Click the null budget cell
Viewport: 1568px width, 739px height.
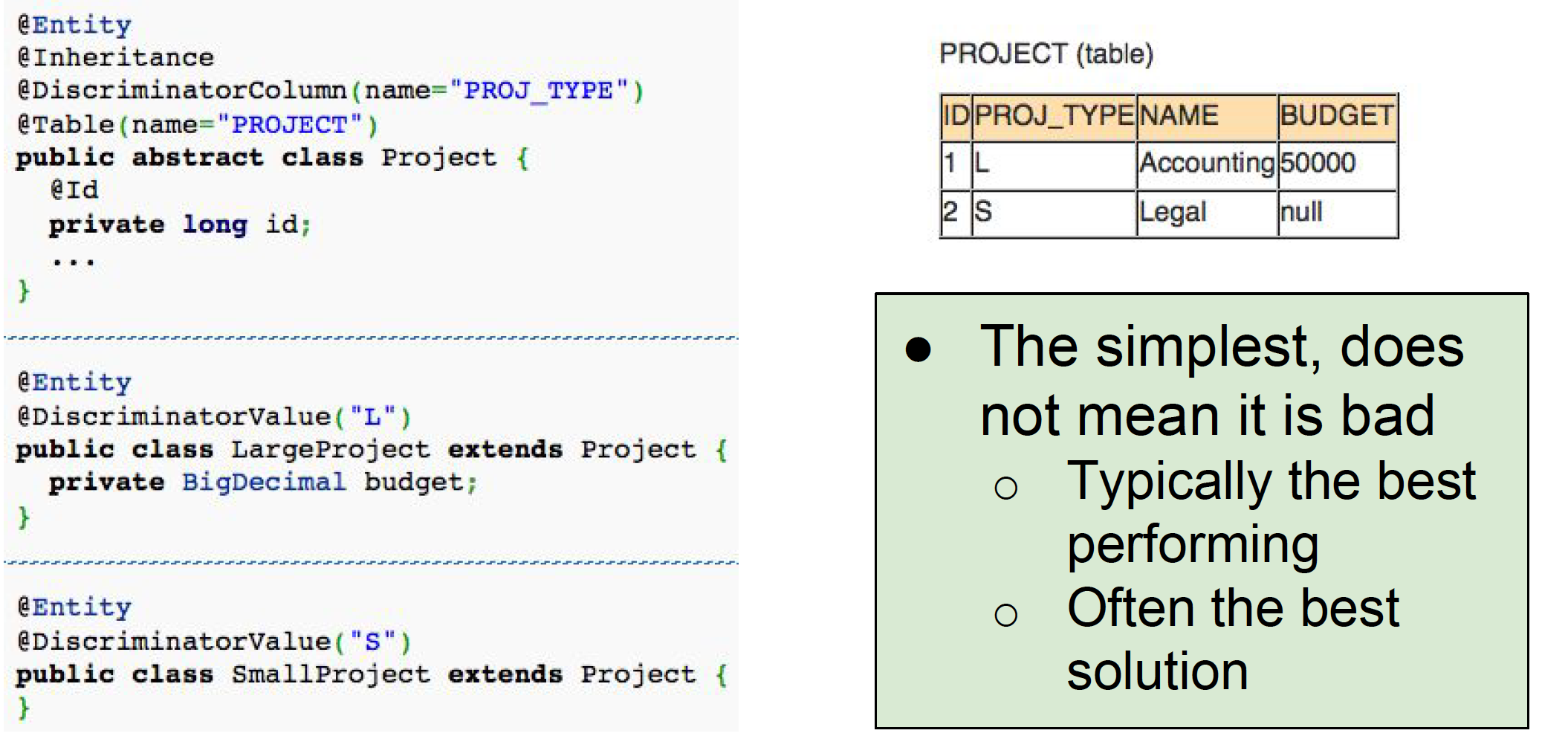click(x=1300, y=213)
